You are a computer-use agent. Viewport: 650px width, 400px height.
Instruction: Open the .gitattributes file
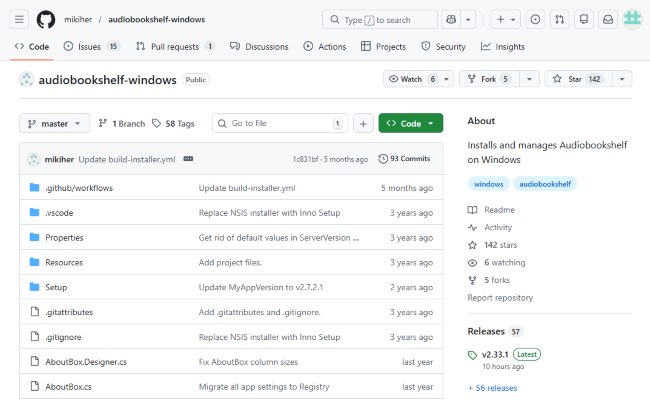pyautogui.click(x=69, y=313)
